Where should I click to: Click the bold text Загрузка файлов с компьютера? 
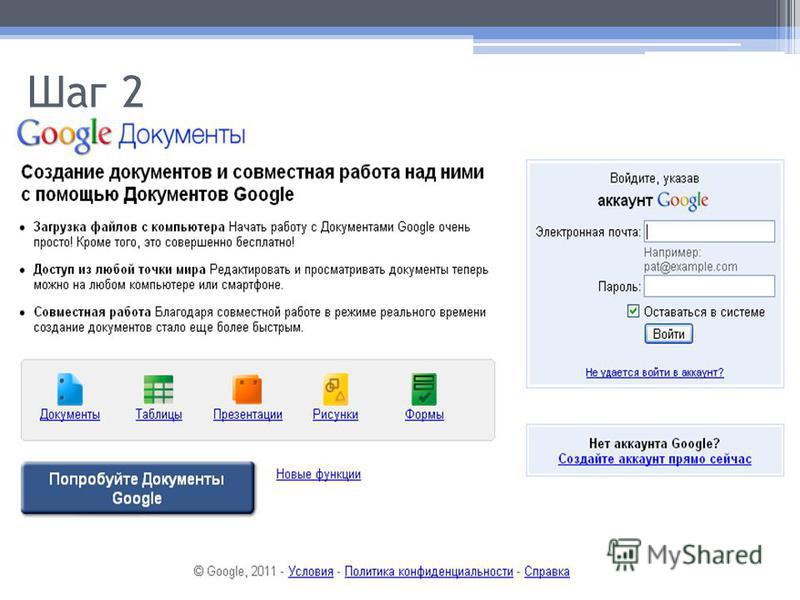(129, 227)
